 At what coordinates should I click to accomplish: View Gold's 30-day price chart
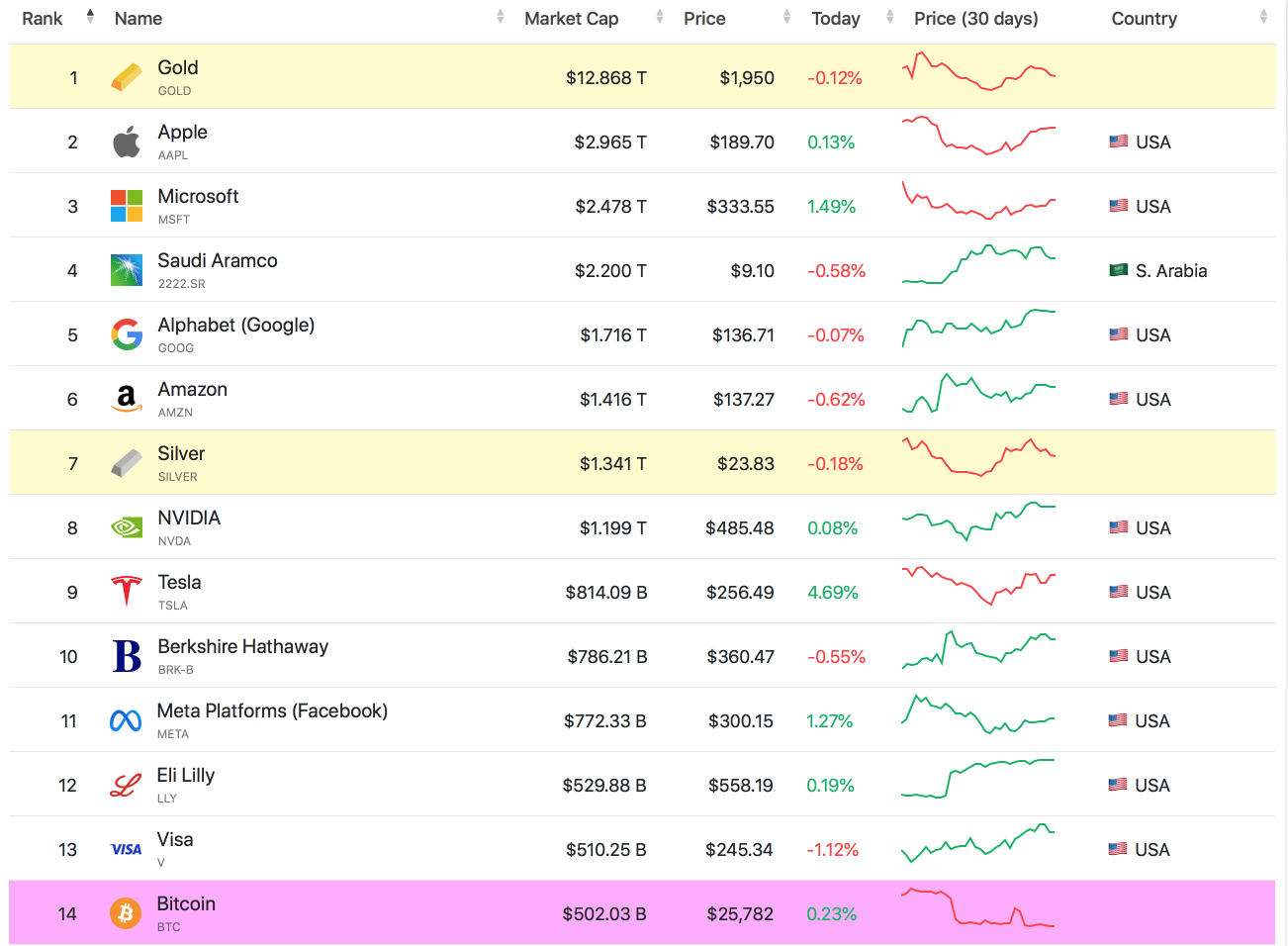(978, 71)
